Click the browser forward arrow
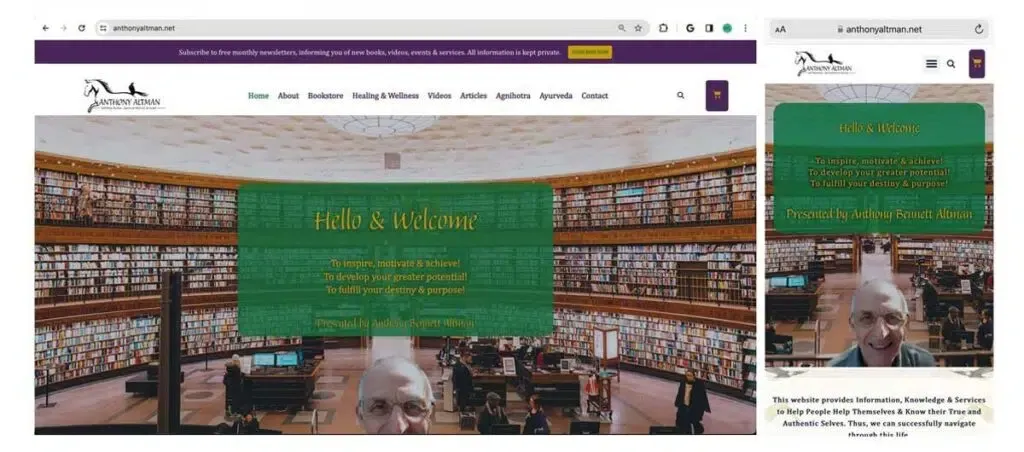Image resolution: width=1024 pixels, height=452 pixels. [x=63, y=28]
